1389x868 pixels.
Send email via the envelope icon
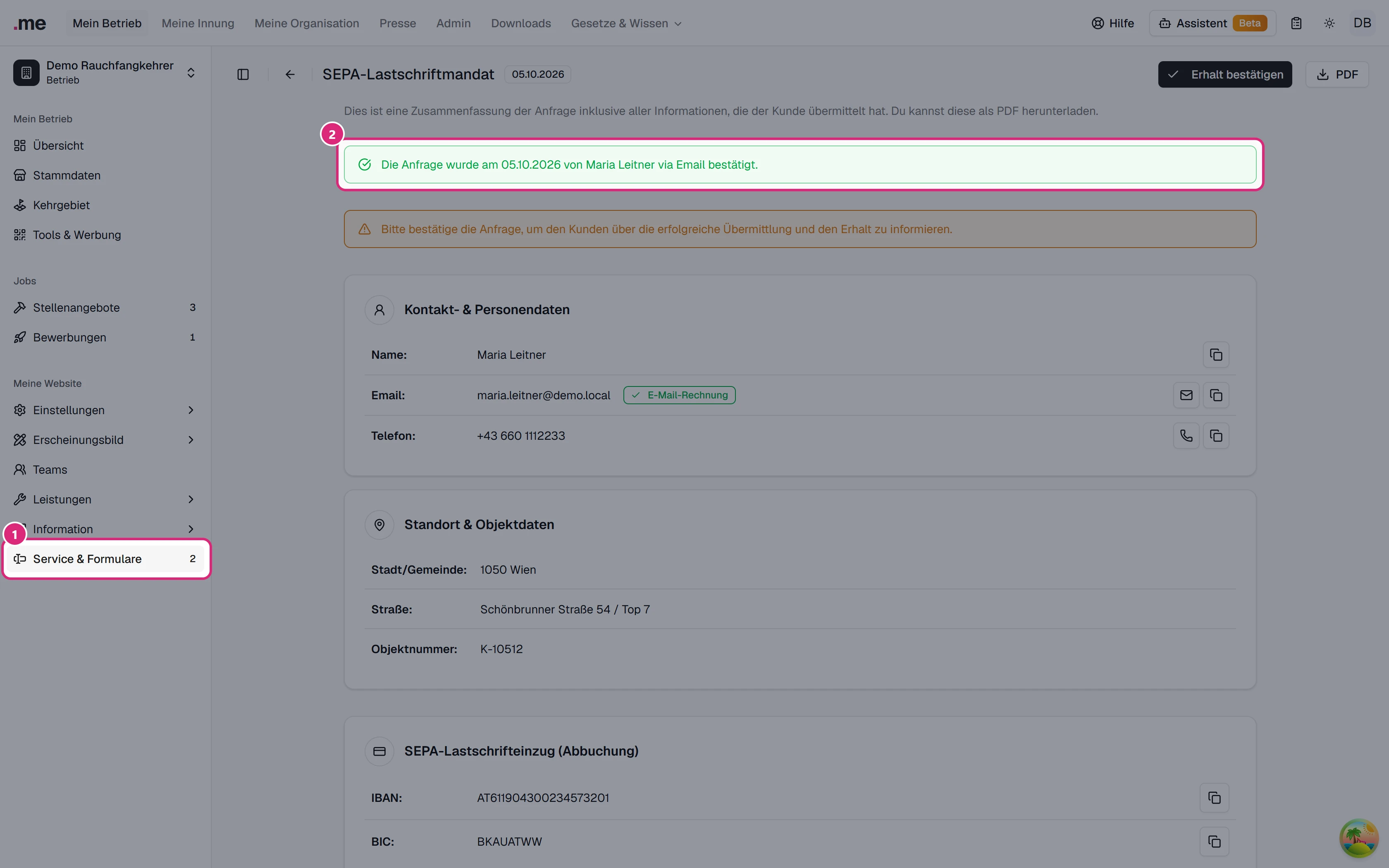(x=1186, y=395)
